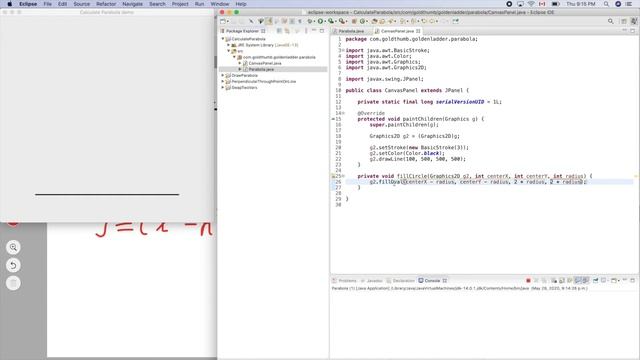
Task: Click the green Run button in Eclipse toolbar
Action: [x=320, y=21]
